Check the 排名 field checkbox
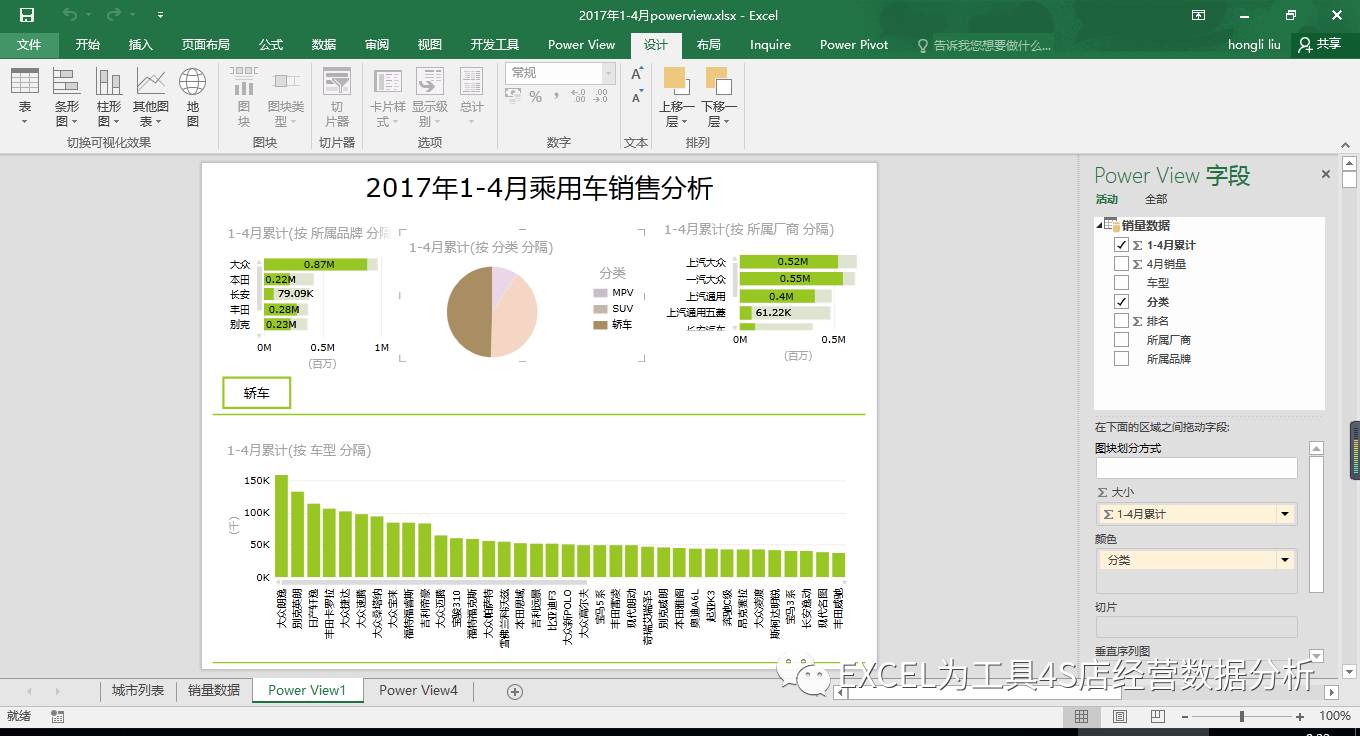Image resolution: width=1360 pixels, height=736 pixels. tap(1121, 321)
